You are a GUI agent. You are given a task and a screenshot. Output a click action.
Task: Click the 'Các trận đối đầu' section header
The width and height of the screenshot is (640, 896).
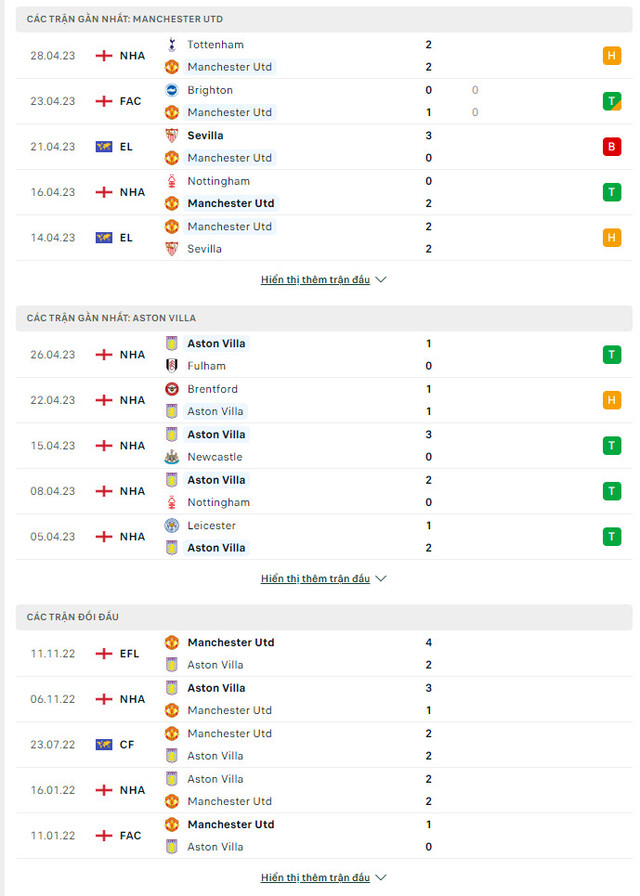(x=73, y=617)
